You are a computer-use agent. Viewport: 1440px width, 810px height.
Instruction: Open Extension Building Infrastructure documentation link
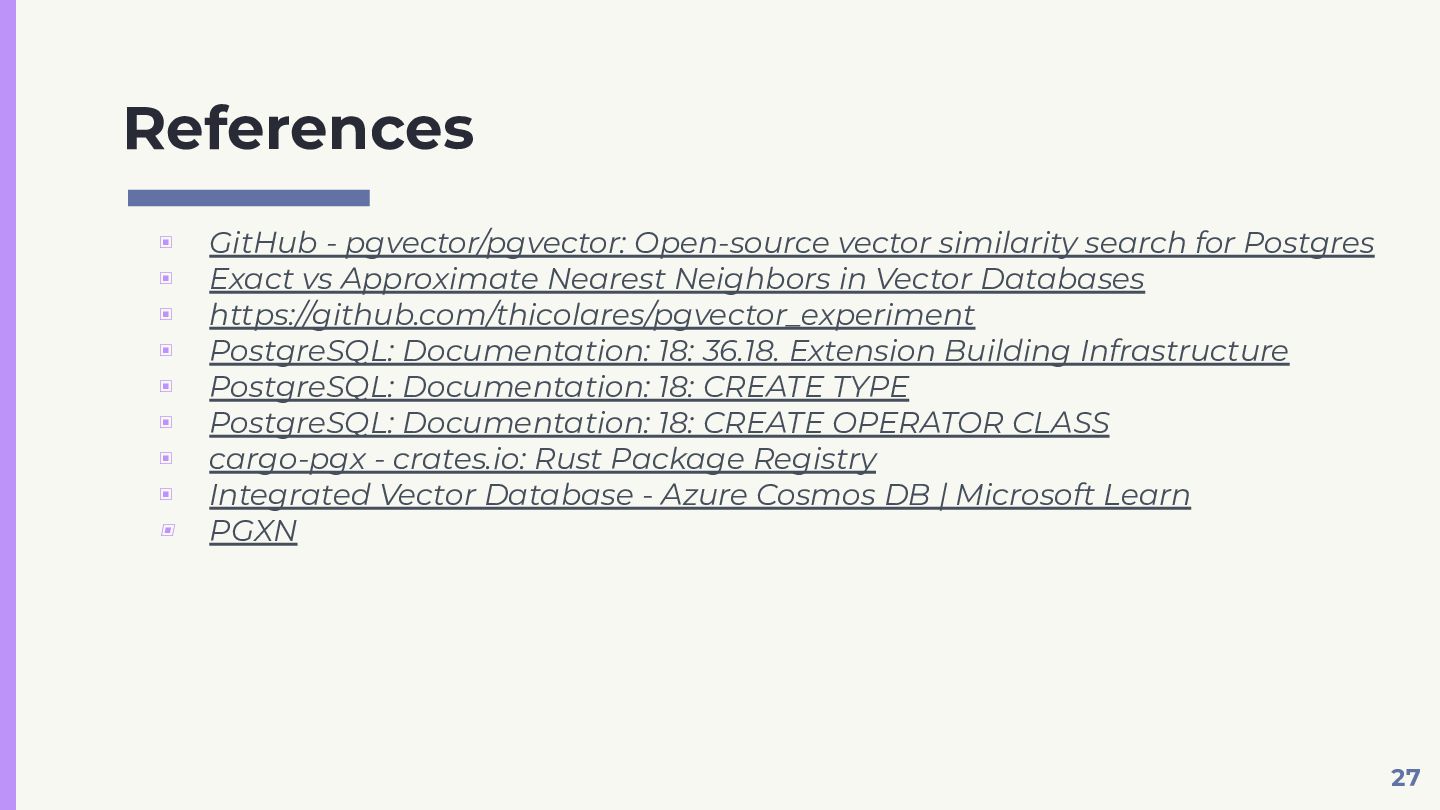pos(748,351)
